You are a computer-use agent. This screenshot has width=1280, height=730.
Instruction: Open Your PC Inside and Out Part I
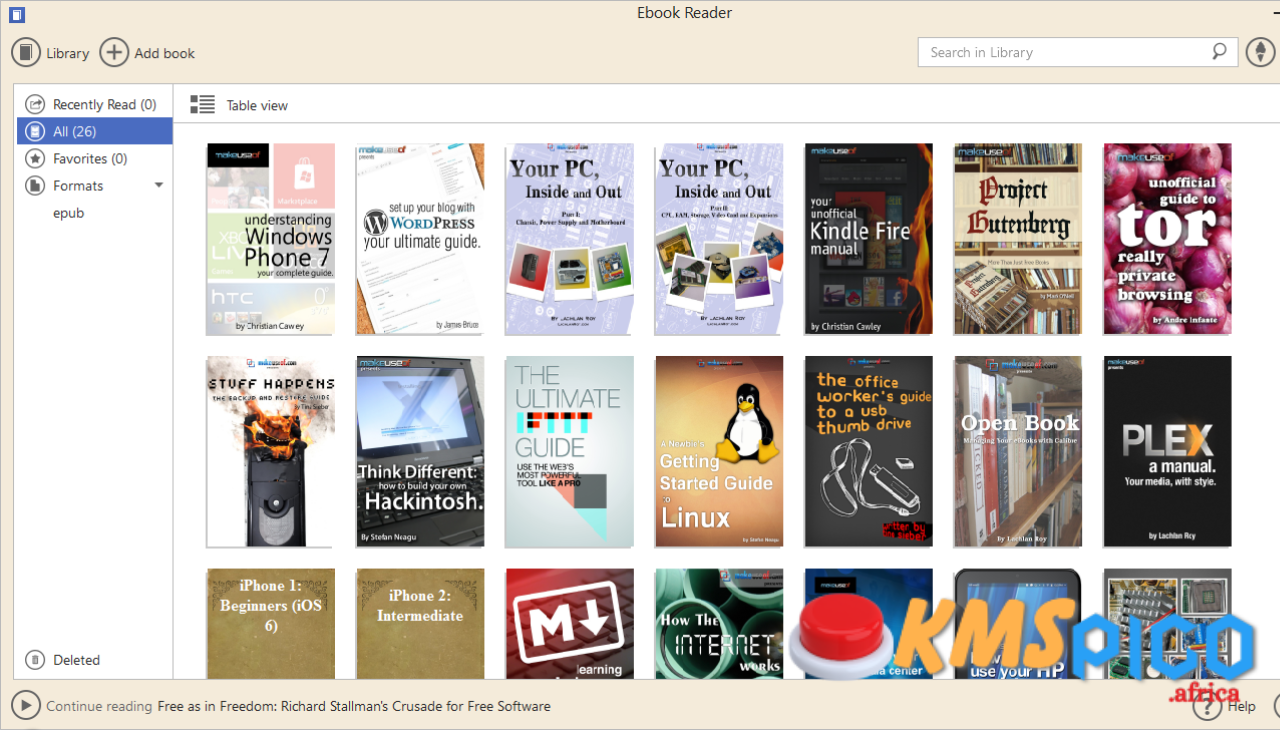(569, 239)
